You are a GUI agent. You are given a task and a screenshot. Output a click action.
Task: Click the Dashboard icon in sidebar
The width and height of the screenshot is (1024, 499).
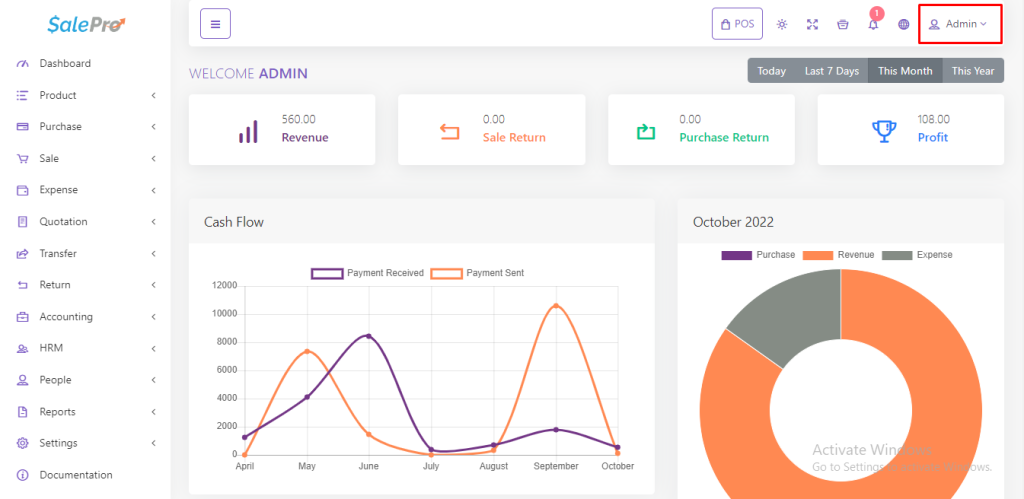(23, 64)
